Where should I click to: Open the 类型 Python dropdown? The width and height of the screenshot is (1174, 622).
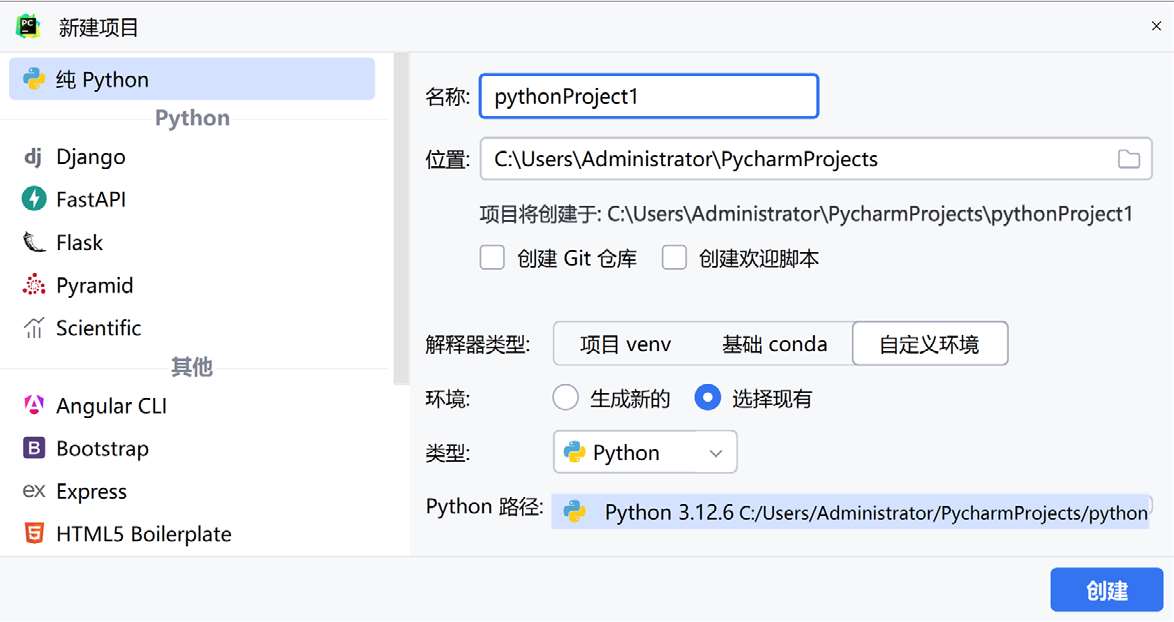(645, 452)
